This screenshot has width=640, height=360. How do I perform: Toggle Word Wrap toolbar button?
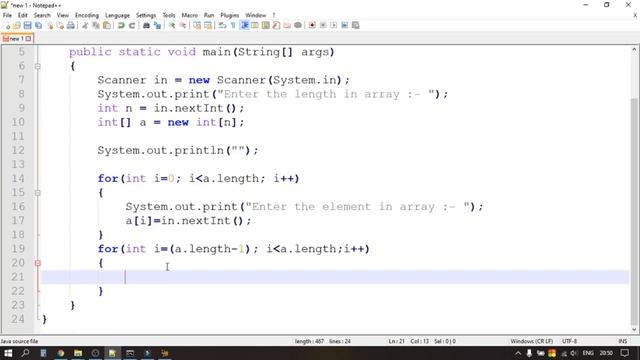222,25
